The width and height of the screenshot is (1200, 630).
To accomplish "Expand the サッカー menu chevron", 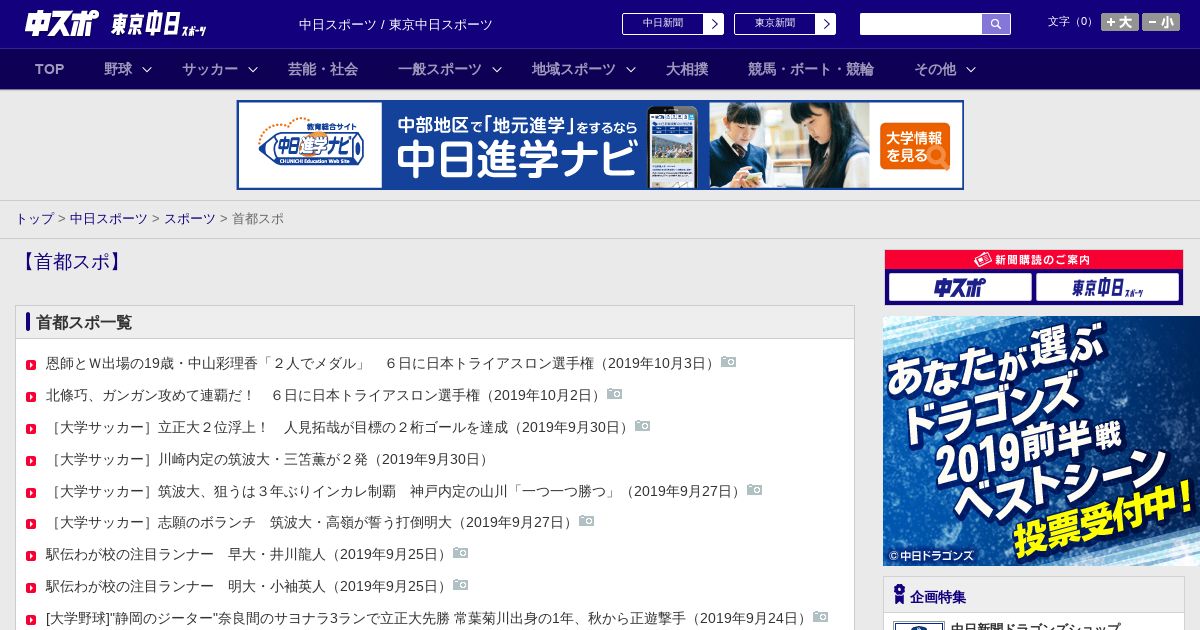I will coord(253,69).
